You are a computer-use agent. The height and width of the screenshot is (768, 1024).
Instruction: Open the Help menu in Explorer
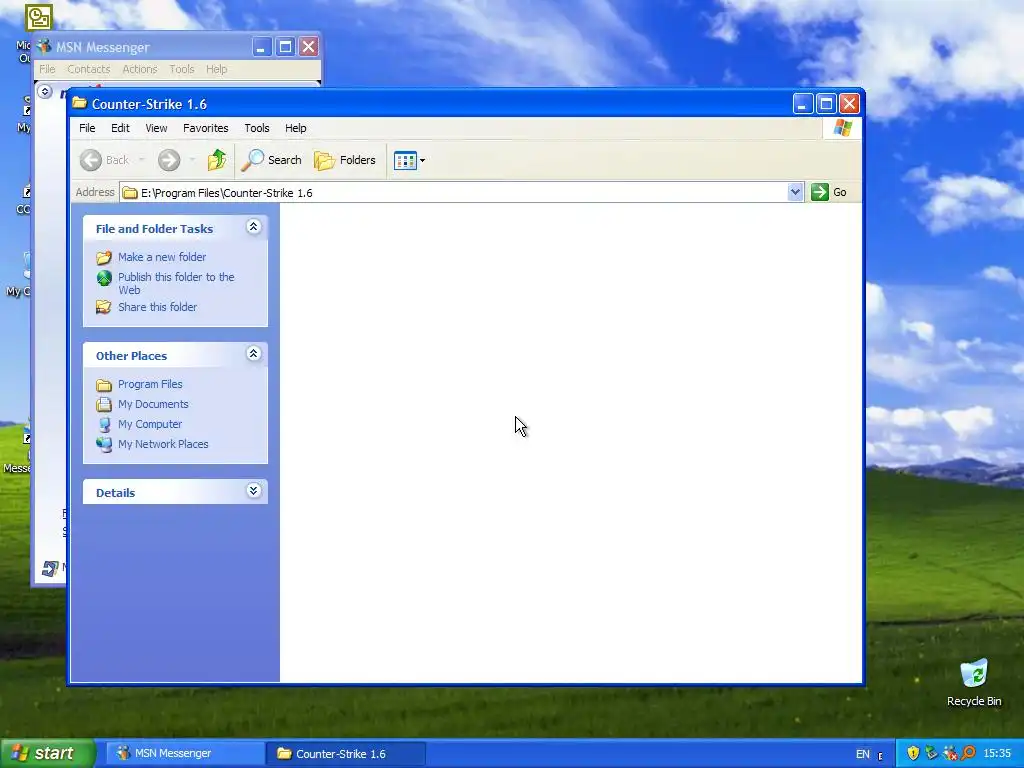[x=295, y=128]
